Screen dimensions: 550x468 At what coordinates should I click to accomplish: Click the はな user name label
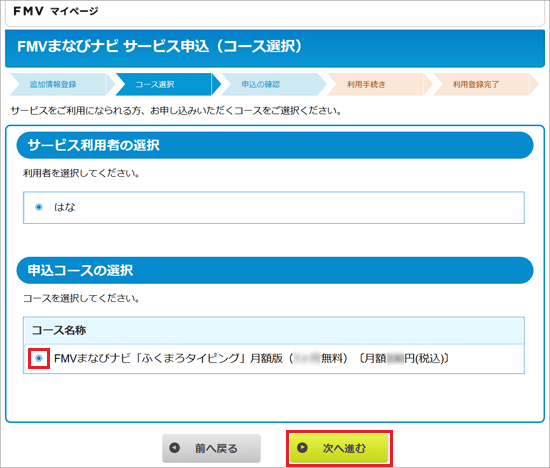tap(65, 207)
